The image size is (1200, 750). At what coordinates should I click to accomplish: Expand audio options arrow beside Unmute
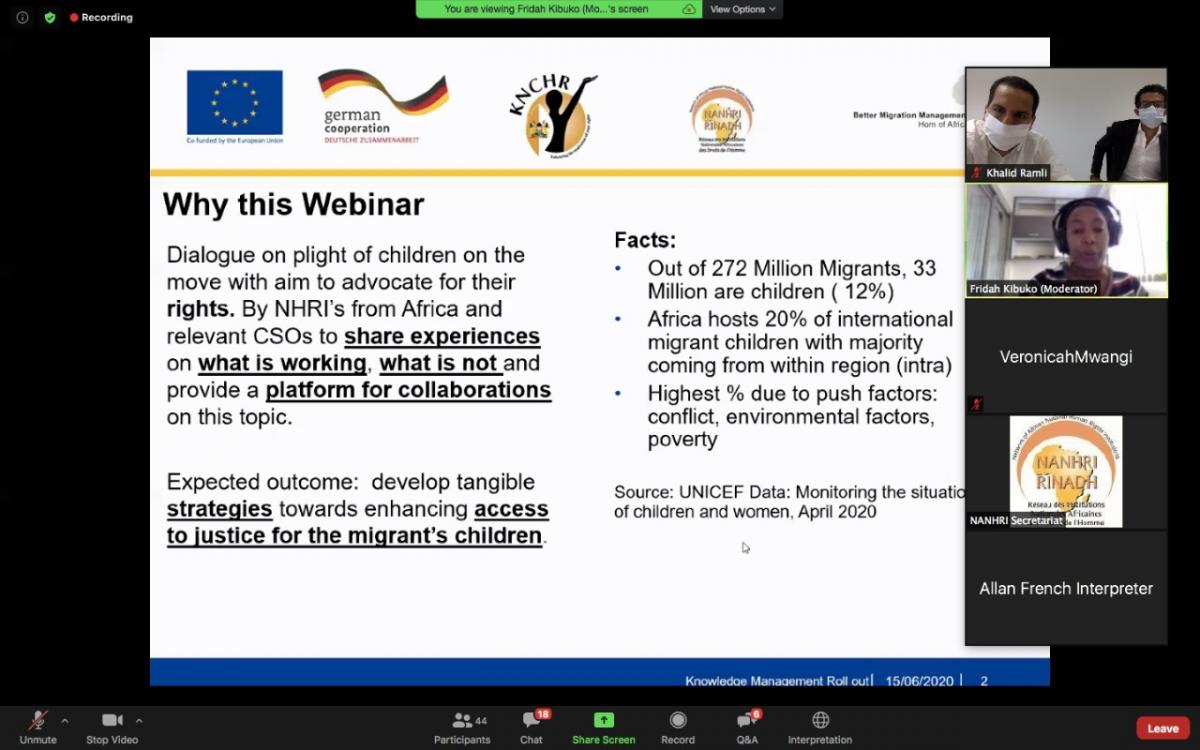pyautogui.click(x=65, y=720)
